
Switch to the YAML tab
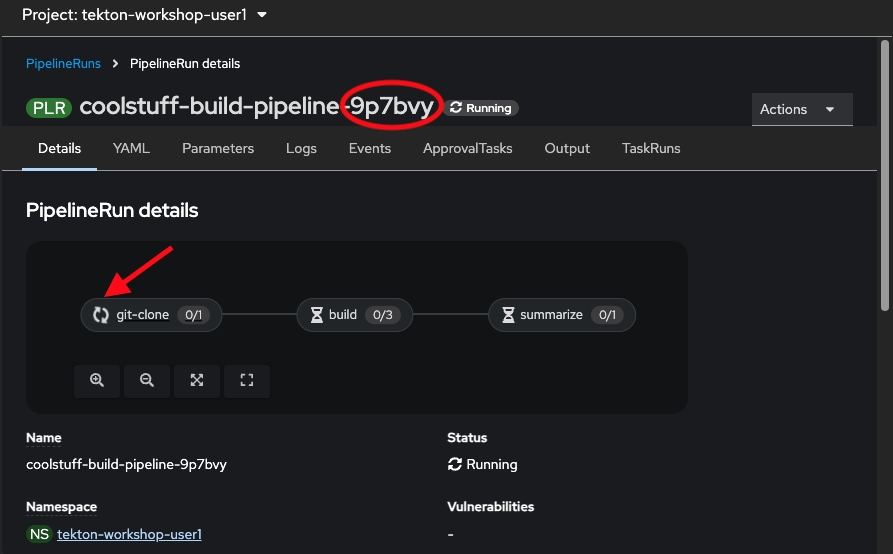[x=131, y=148]
